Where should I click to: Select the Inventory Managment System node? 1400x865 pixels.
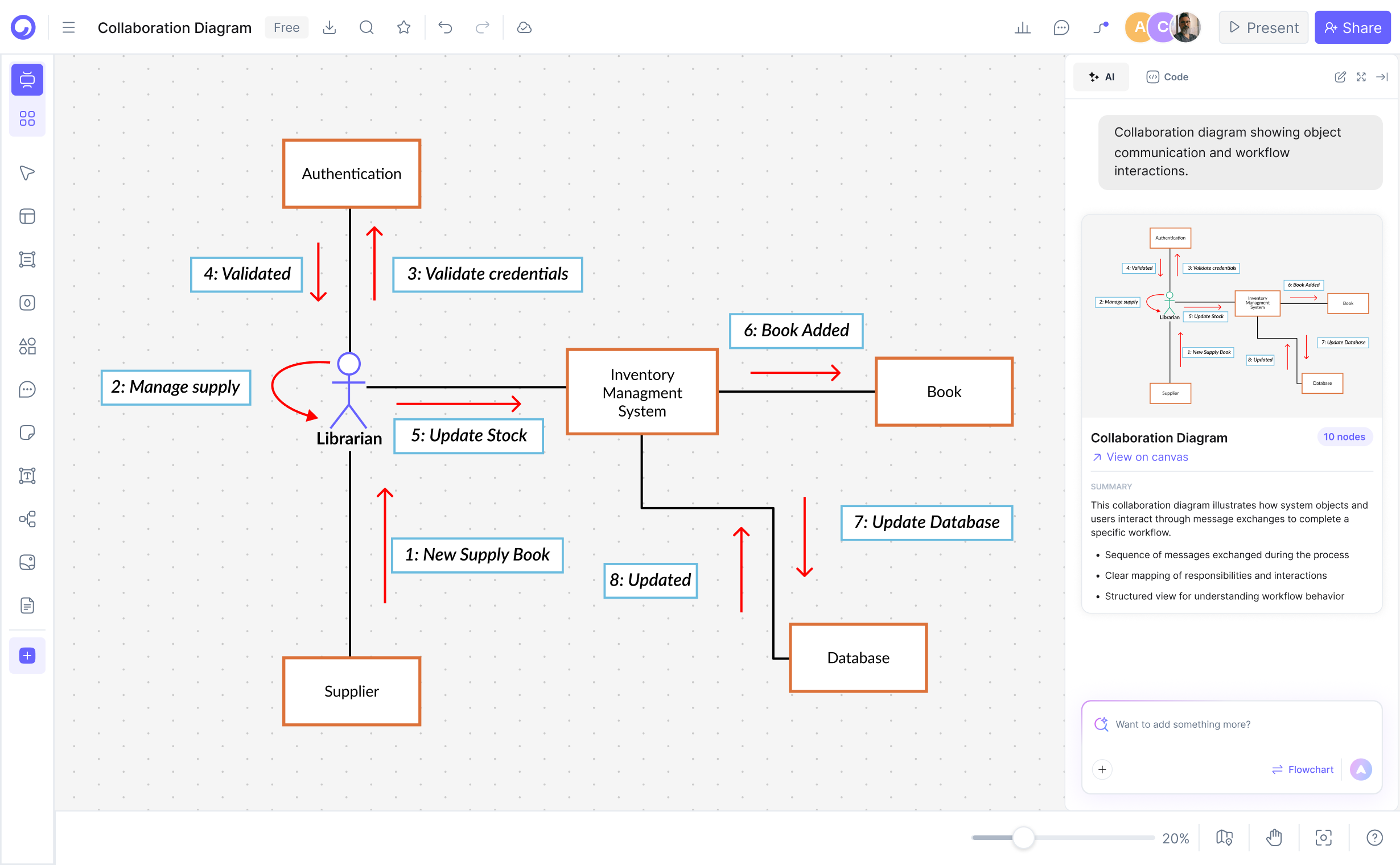click(642, 393)
